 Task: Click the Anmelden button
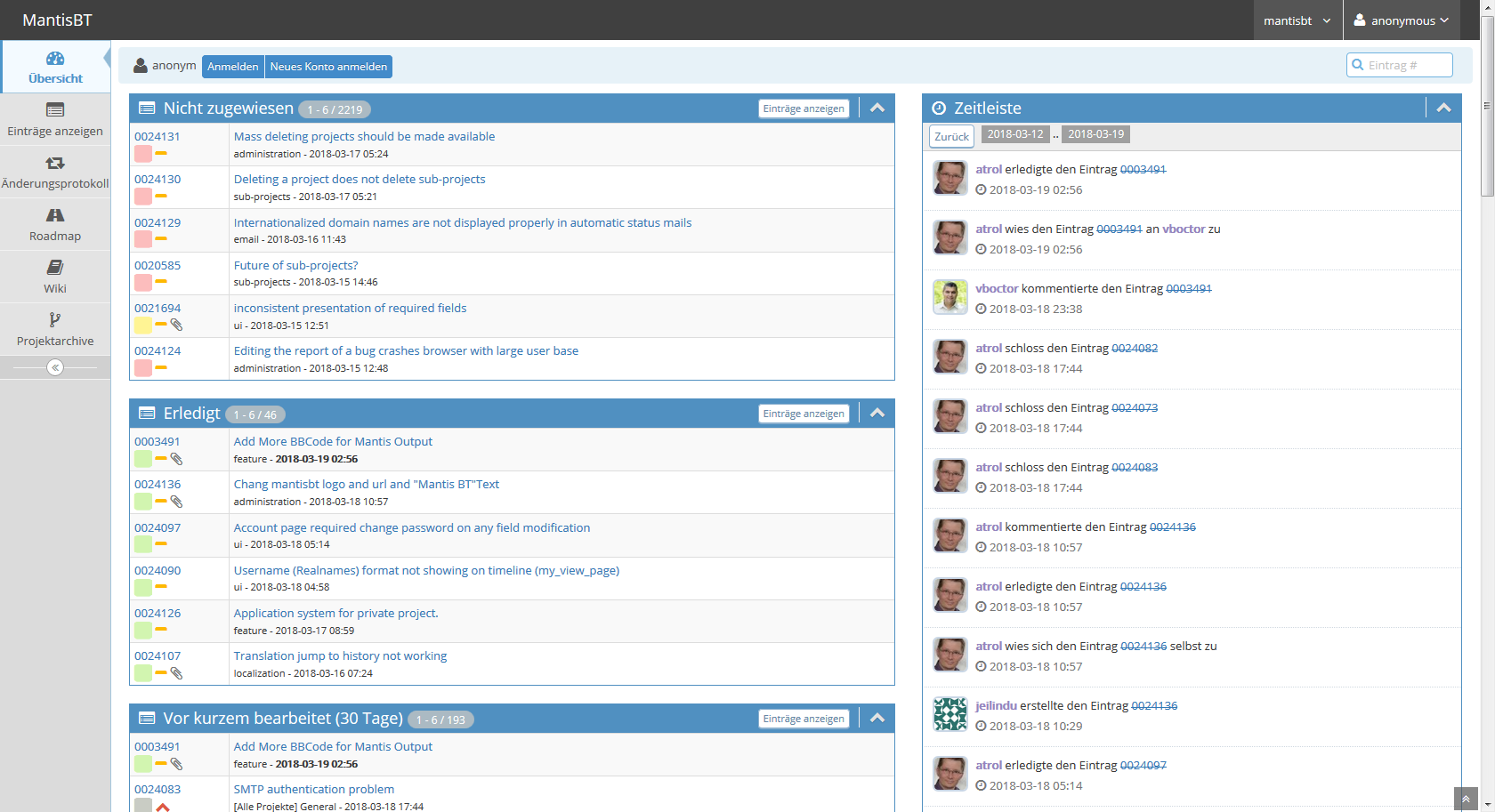(x=232, y=67)
